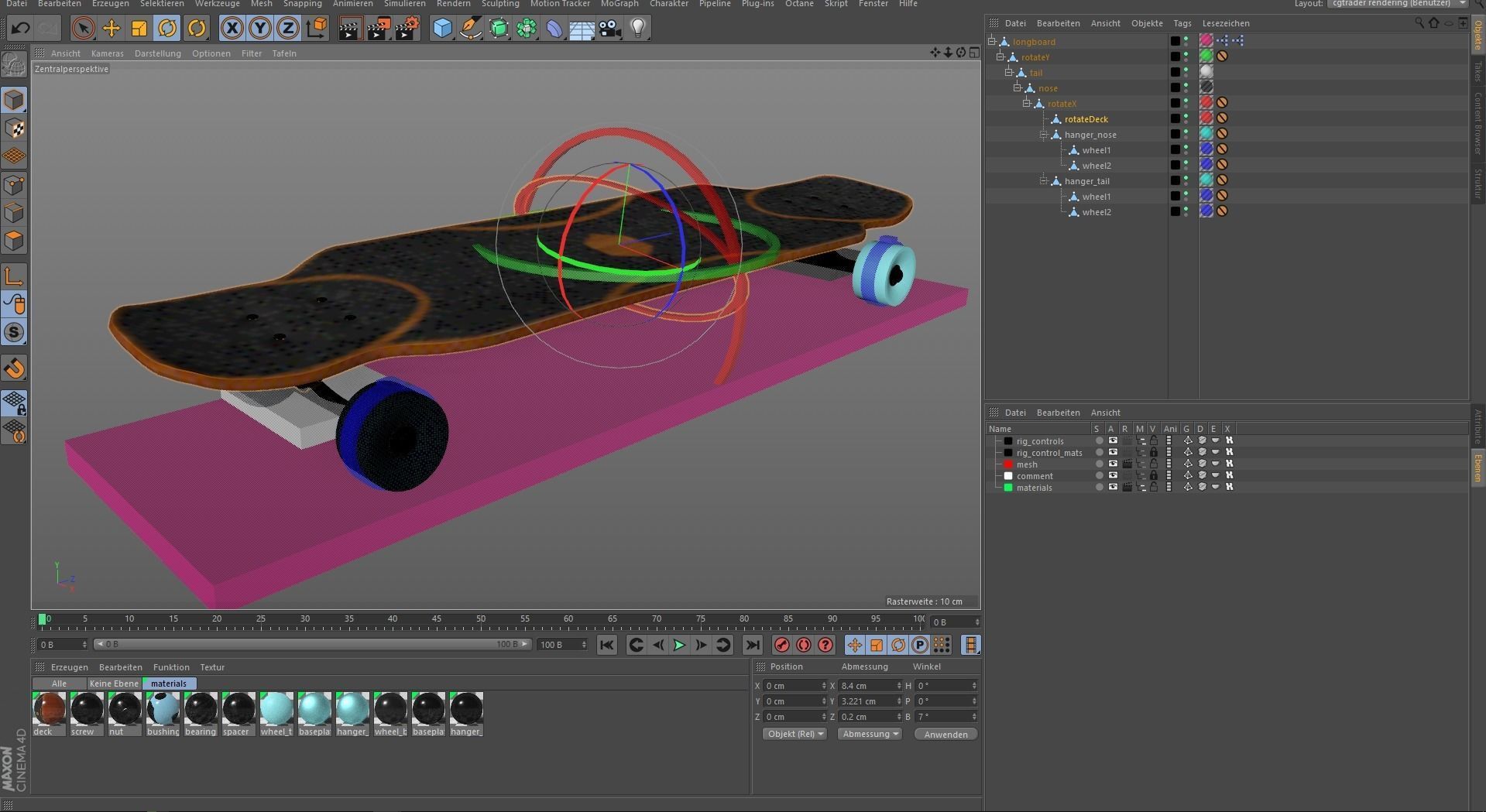The image size is (1486, 812).
Task: Toggle X axis lock
Action: 232,29
